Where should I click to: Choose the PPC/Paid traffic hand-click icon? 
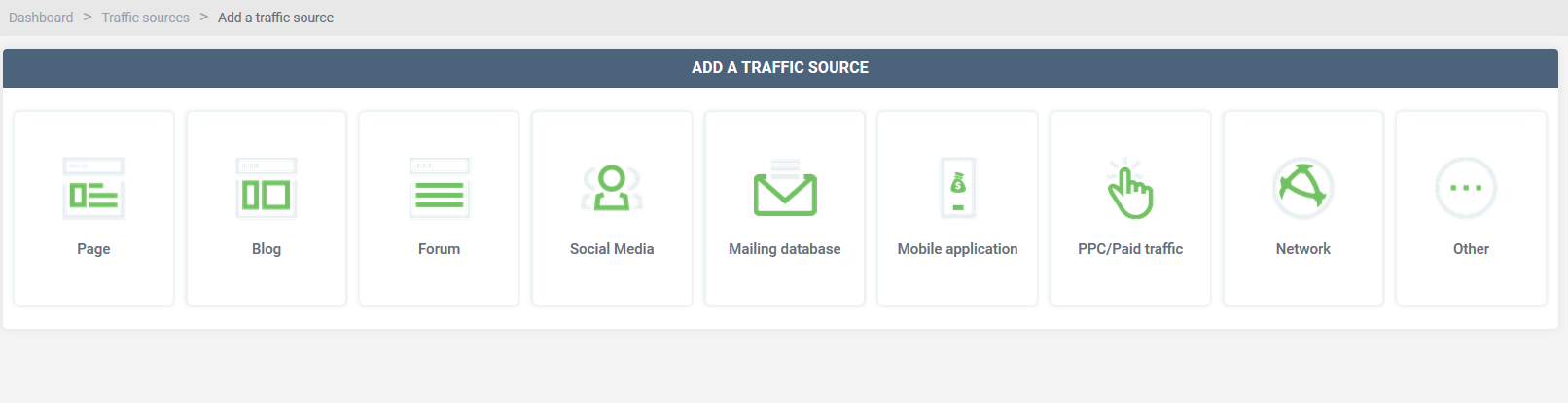click(1130, 188)
